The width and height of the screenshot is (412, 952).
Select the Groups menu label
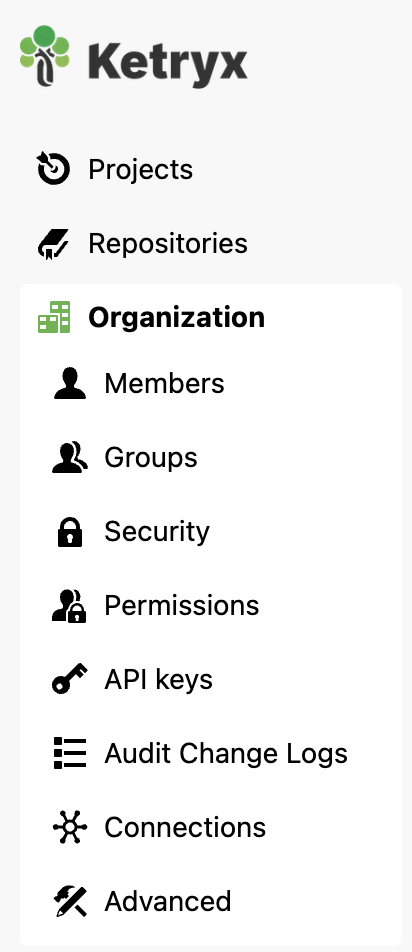pos(151,457)
